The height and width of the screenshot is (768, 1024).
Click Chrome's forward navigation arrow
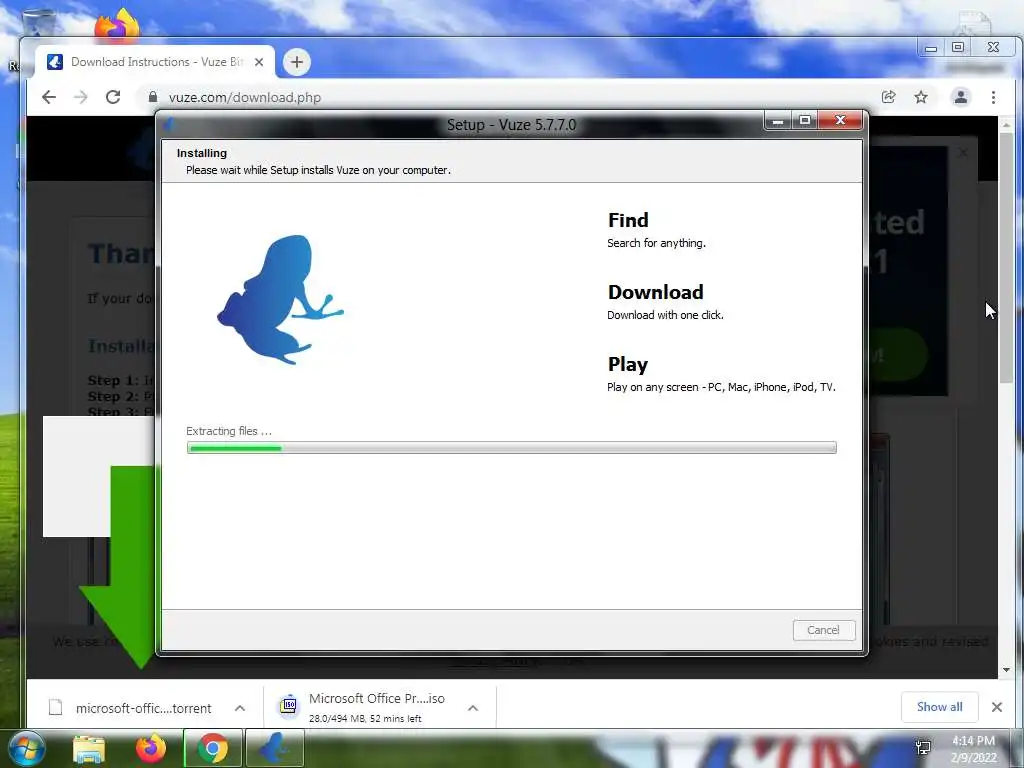click(80, 97)
